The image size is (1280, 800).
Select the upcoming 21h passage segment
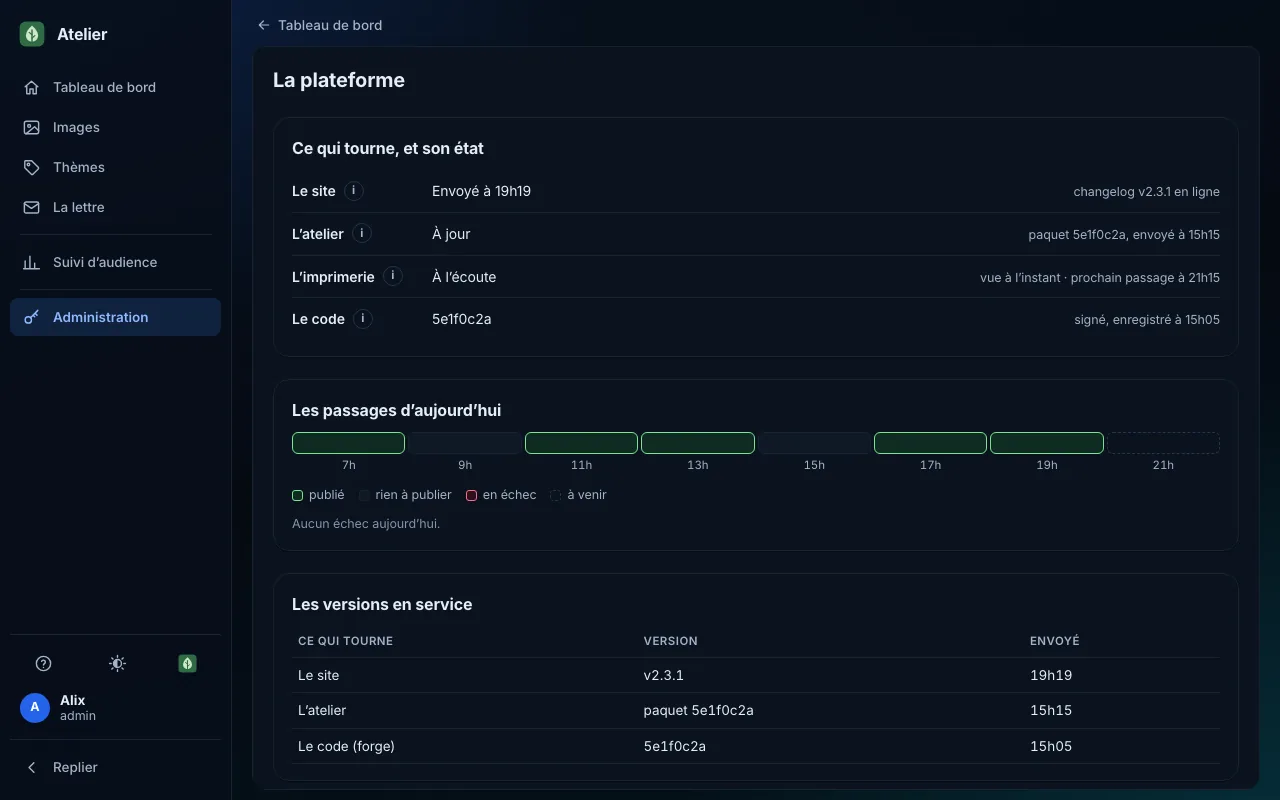[1163, 443]
